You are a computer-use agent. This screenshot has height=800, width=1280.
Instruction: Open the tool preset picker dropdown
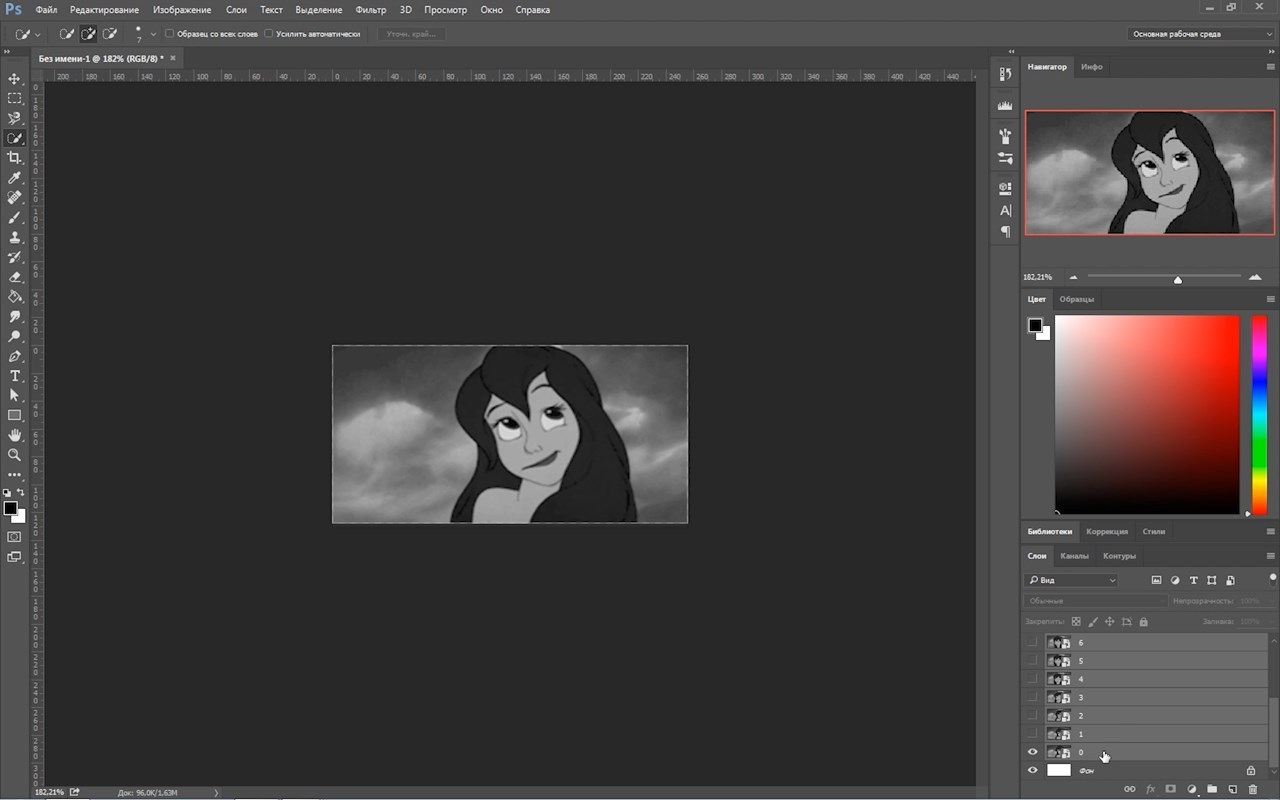(x=38, y=34)
